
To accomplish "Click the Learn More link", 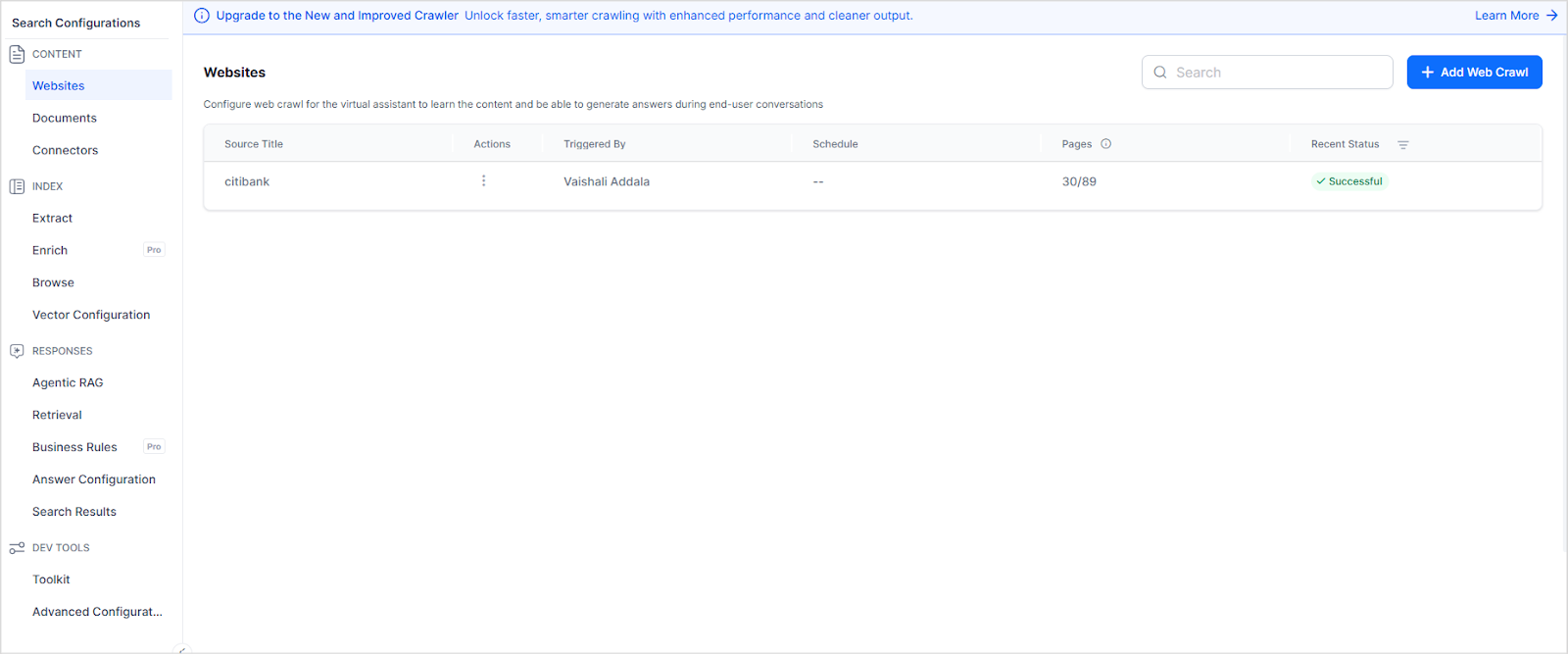I will (x=1506, y=16).
